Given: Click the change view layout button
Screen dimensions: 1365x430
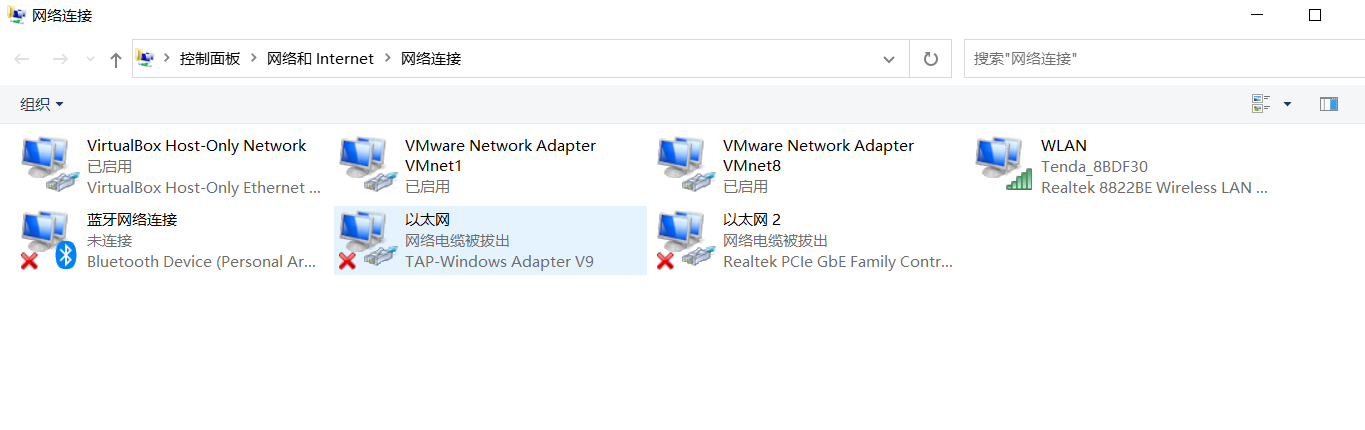Looking at the screenshot, I should pos(1261,104).
